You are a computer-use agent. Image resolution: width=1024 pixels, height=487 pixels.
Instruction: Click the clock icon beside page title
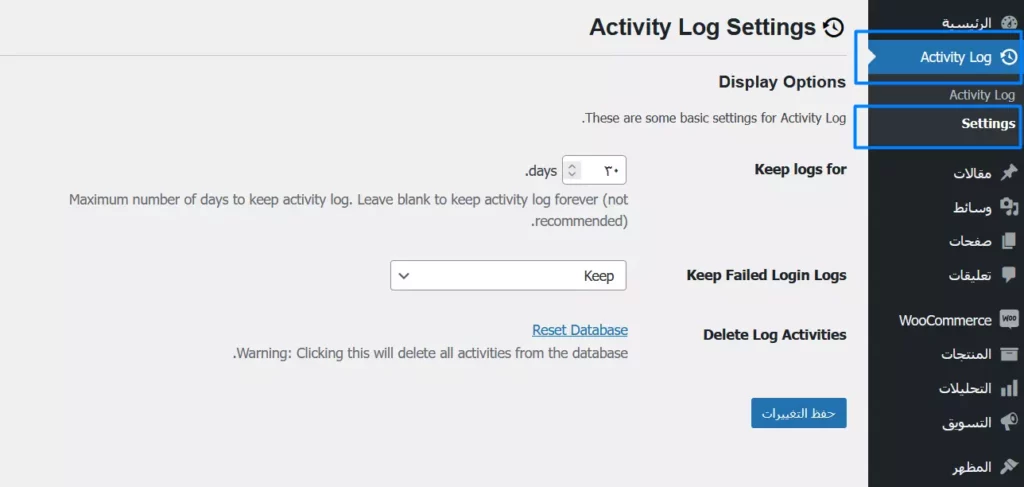(x=833, y=27)
